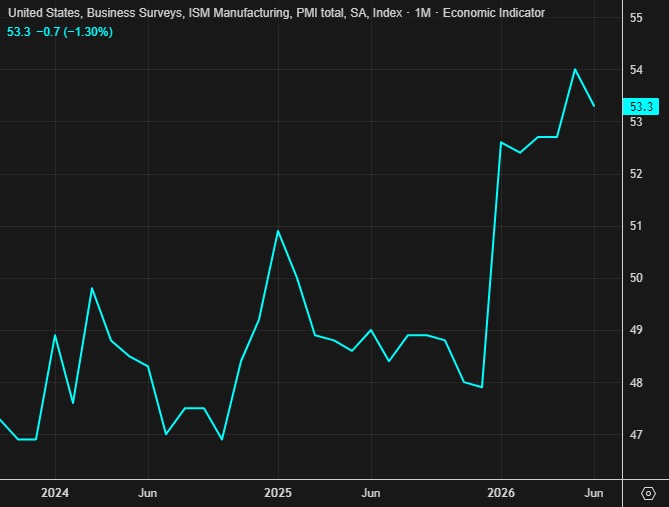Click the last data point of the line
Viewport: 669px width, 507px height.
tap(594, 105)
